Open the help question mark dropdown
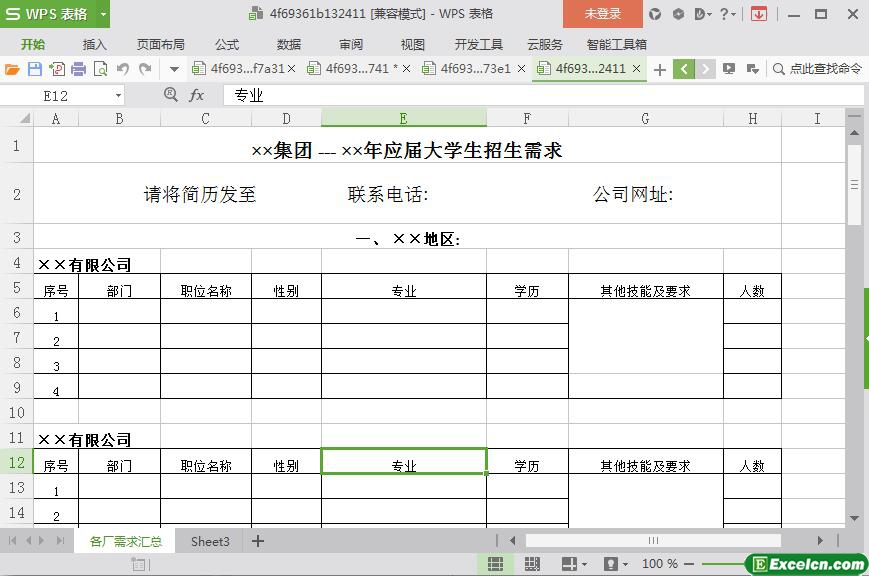The width and height of the screenshot is (869, 576). (728, 14)
